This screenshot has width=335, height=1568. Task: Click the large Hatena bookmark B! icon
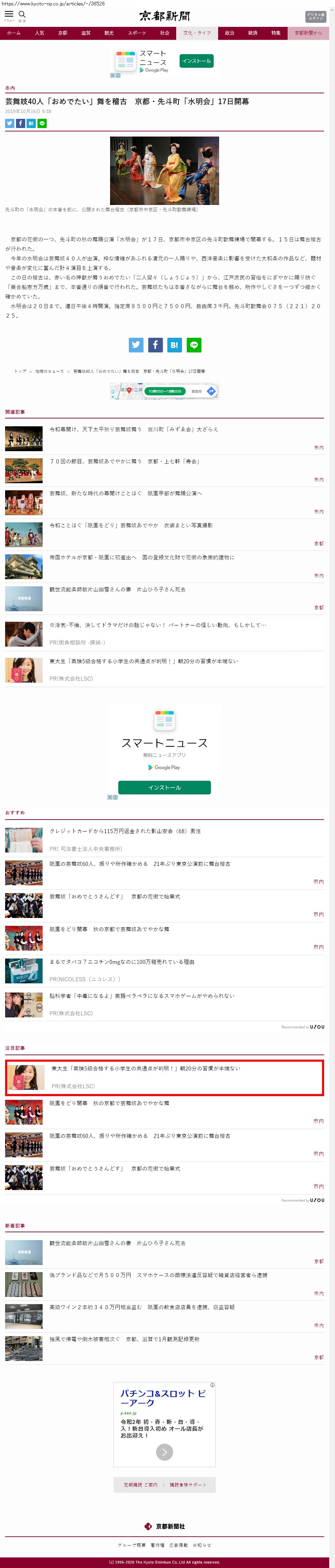174,345
